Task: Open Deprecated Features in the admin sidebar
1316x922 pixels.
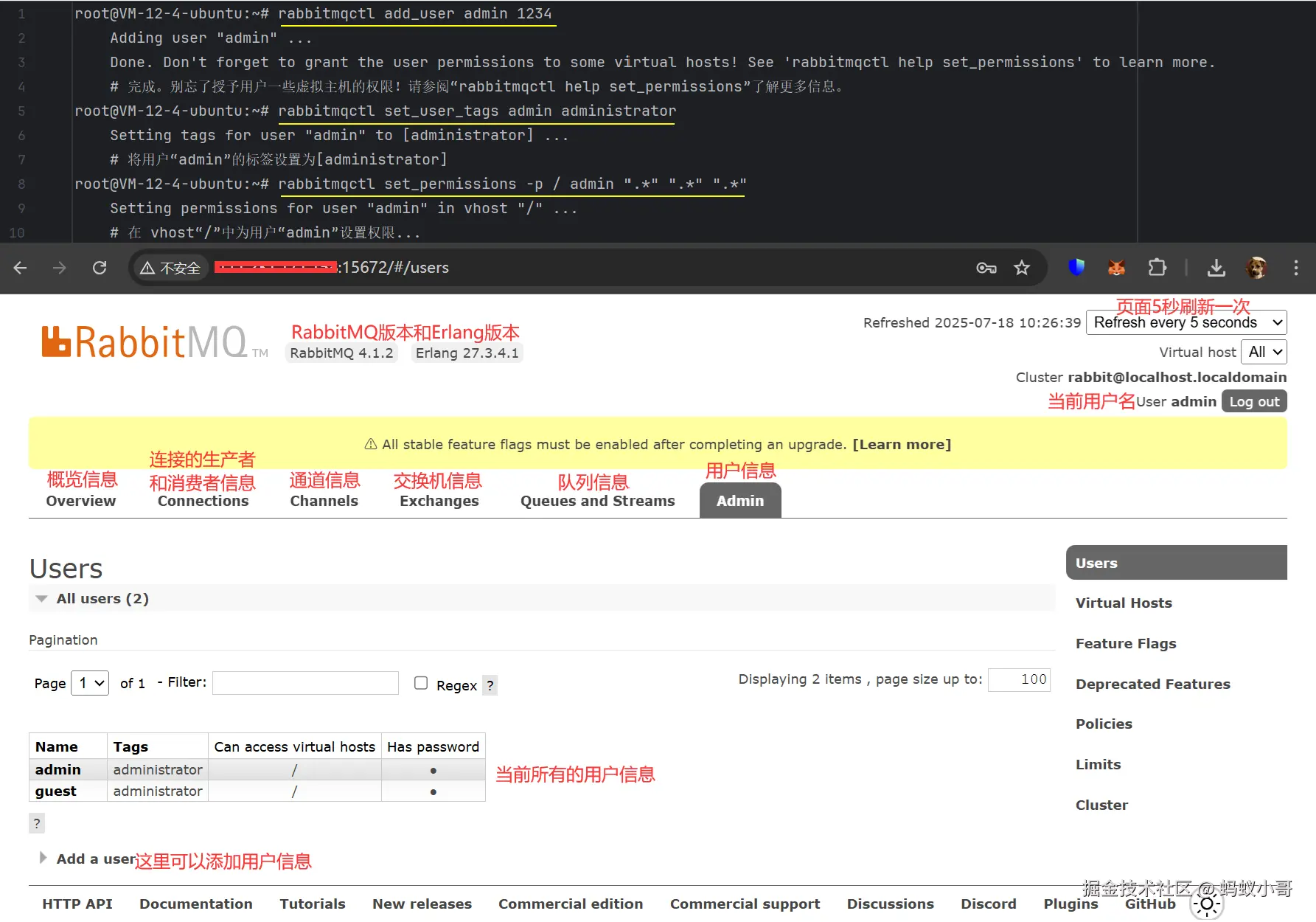Action: coord(1152,684)
